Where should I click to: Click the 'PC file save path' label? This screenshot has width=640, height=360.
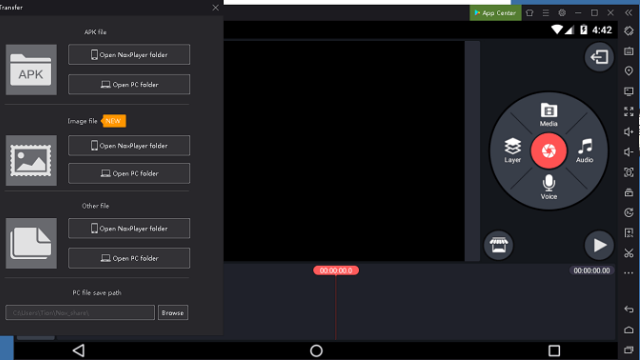[x=97, y=293]
